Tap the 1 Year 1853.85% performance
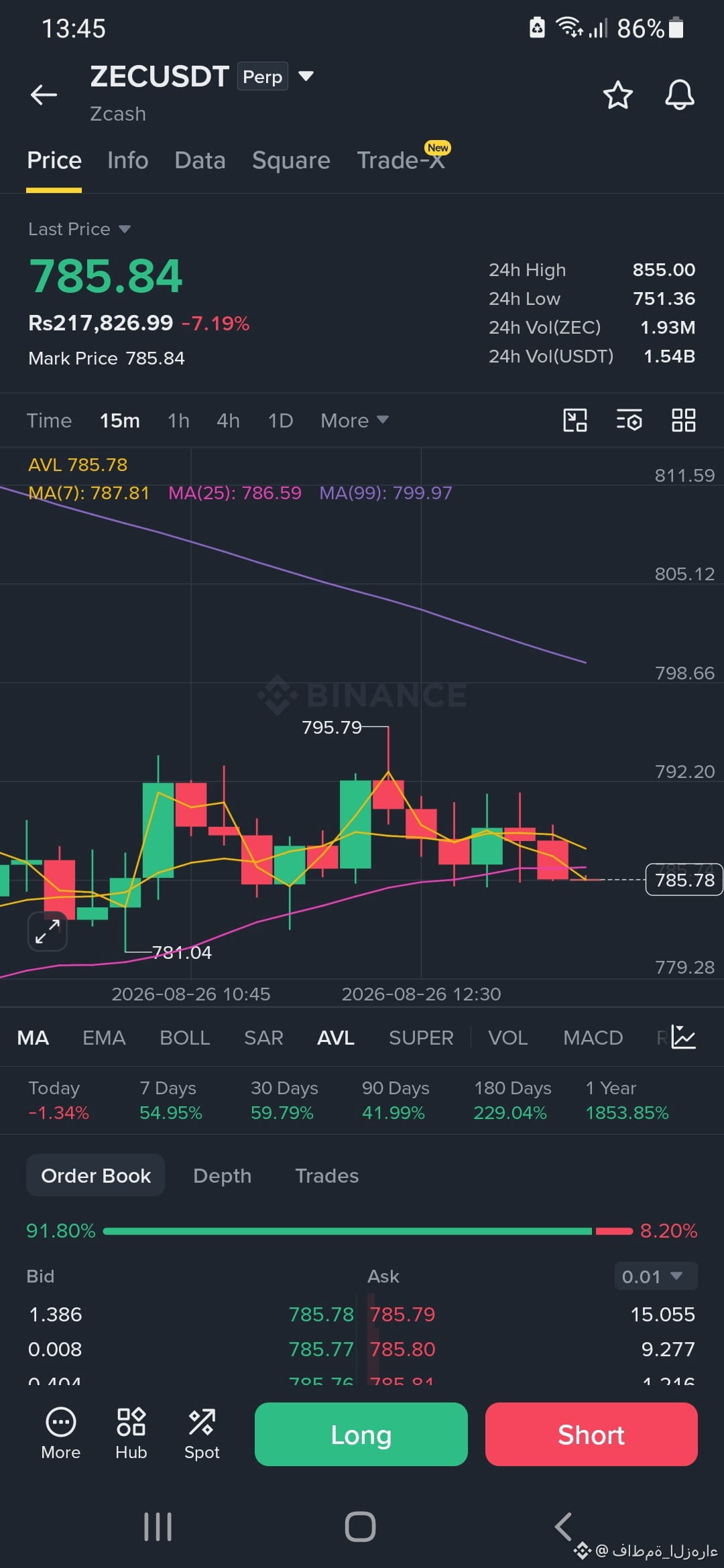The width and height of the screenshot is (724, 1568). coord(627,1100)
